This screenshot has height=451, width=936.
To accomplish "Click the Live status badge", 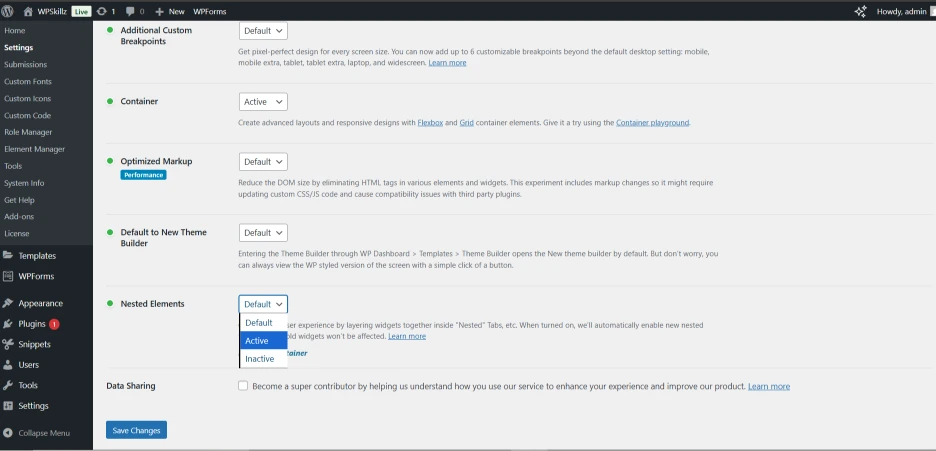I will (x=81, y=11).
